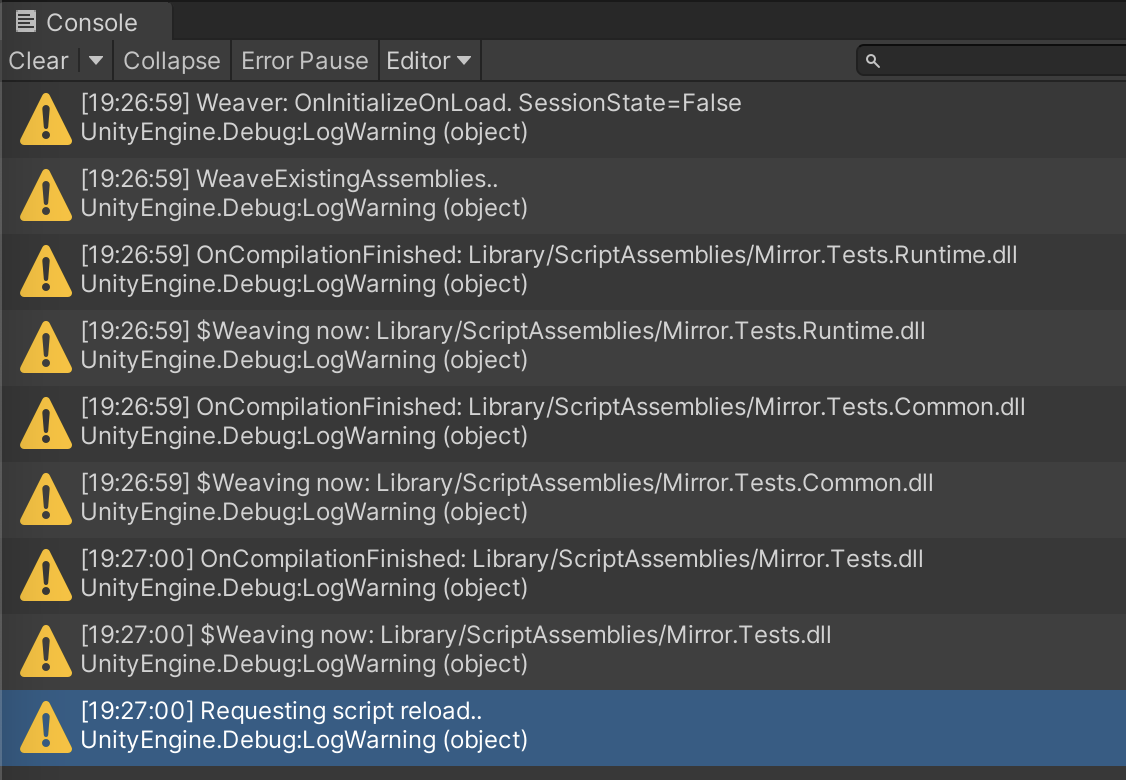Click warning icon beside Weaving Mirror.Tests.dll

point(44,649)
